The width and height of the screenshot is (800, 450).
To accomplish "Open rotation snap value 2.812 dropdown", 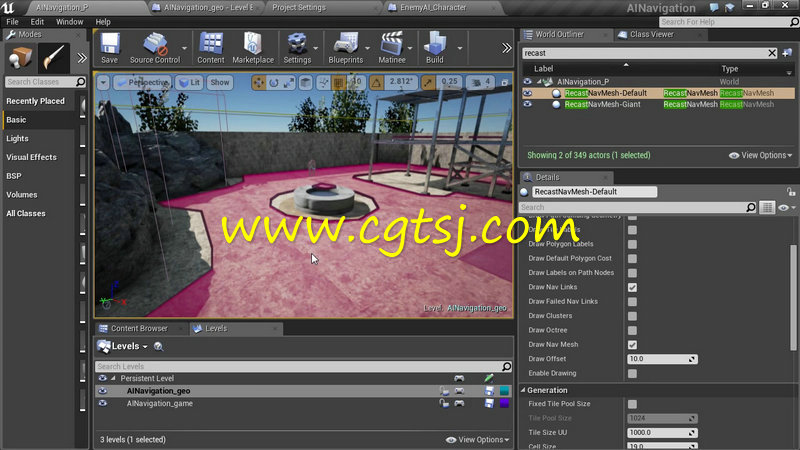I will click(401, 82).
